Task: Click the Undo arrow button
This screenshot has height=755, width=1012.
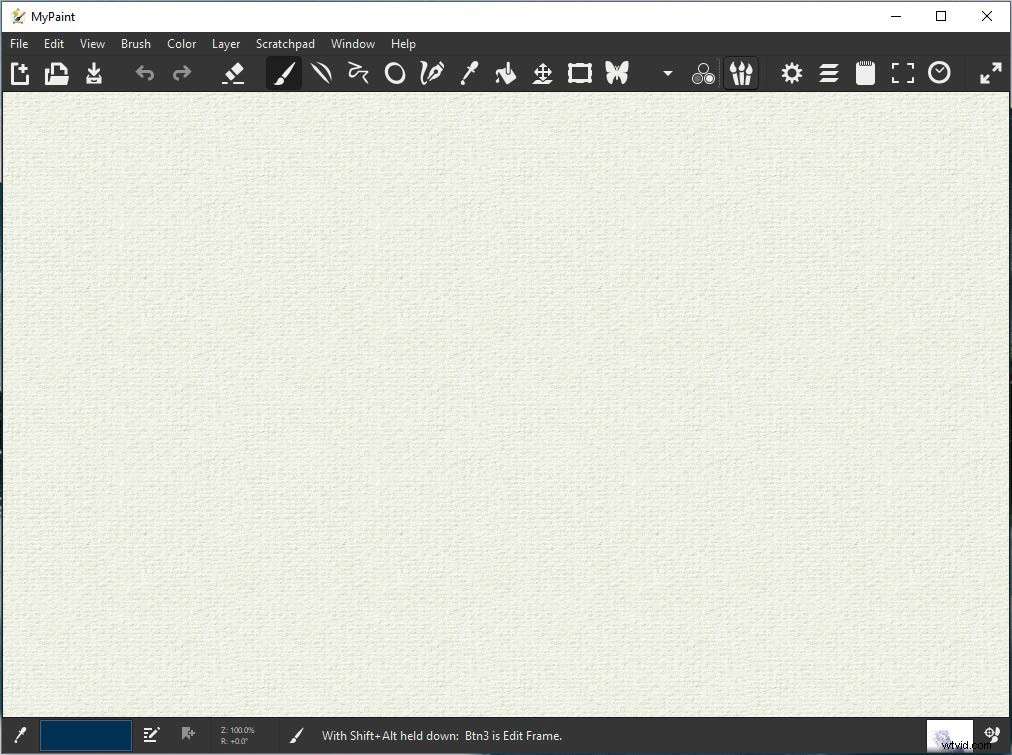Action: (x=144, y=73)
